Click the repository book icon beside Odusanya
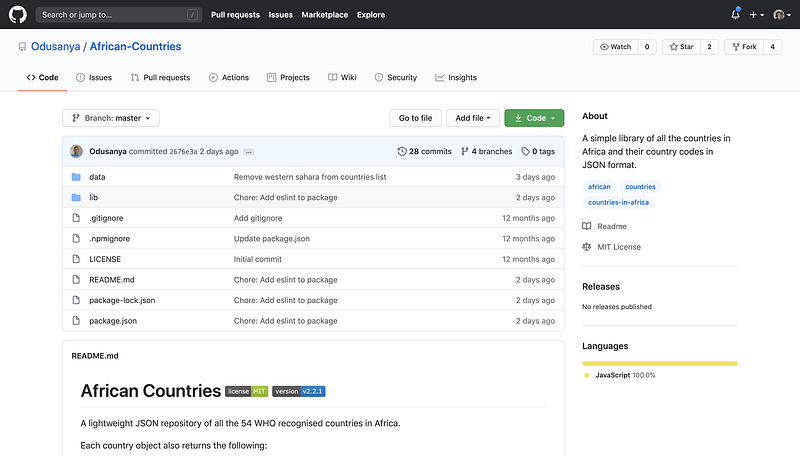The width and height of the screenshot is (800, 456). pos(22,47)
